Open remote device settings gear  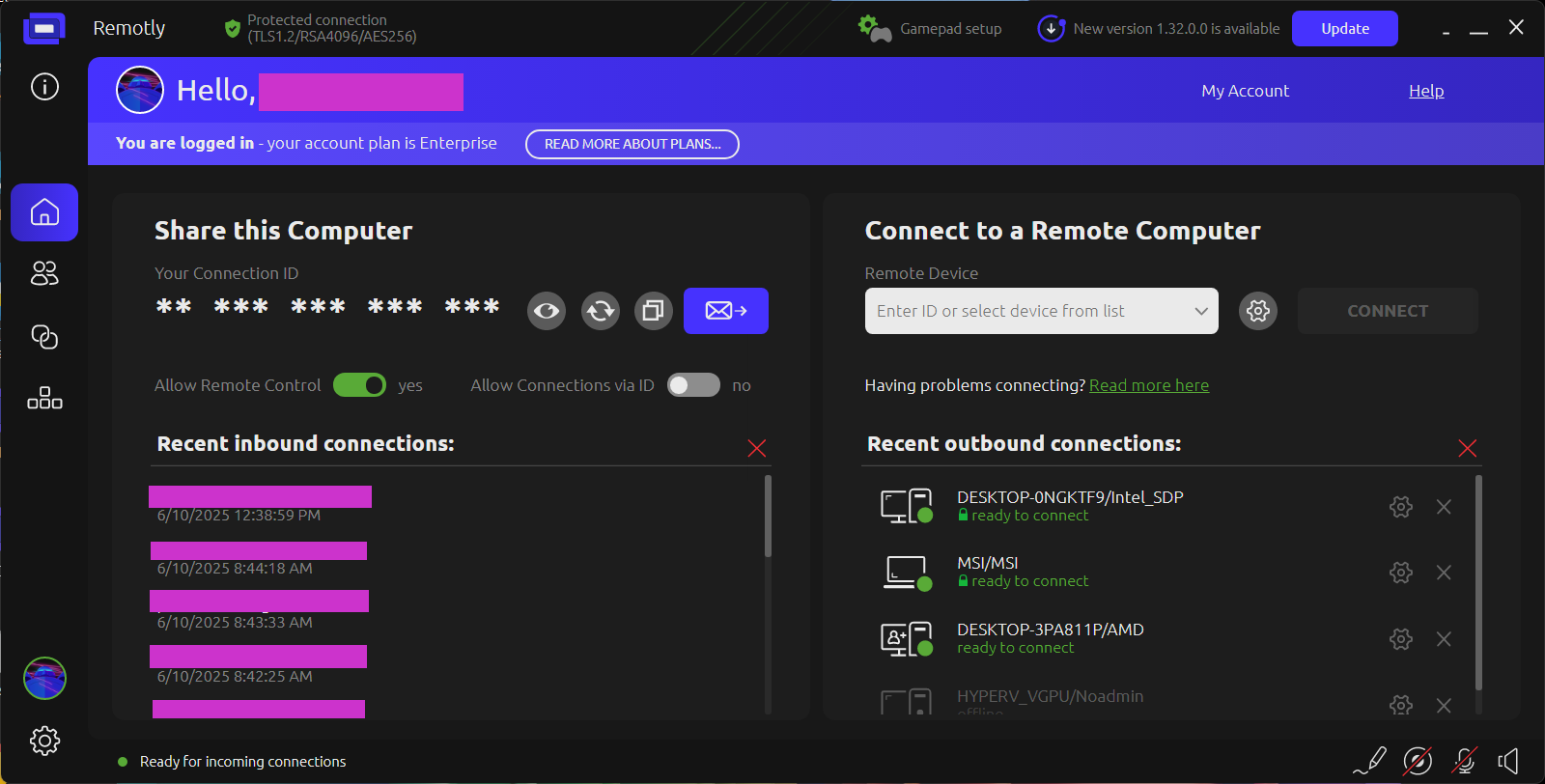pyautogui.click(x=1258, y=311)
